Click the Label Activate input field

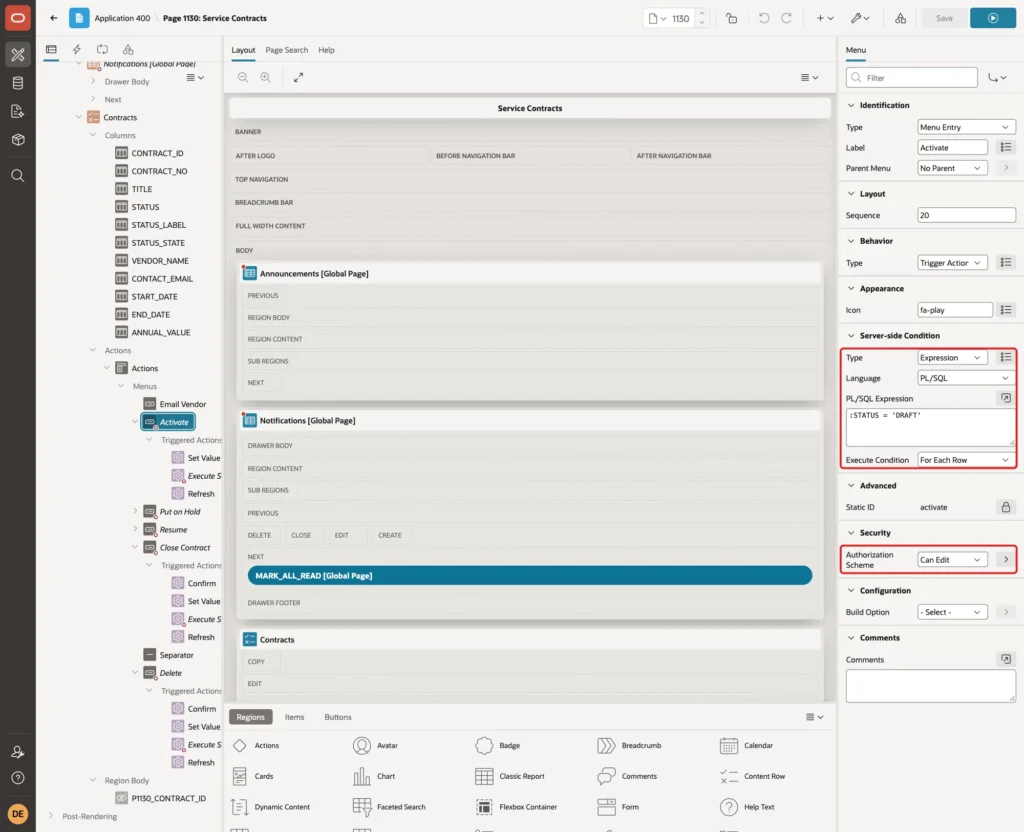(952, 148)
